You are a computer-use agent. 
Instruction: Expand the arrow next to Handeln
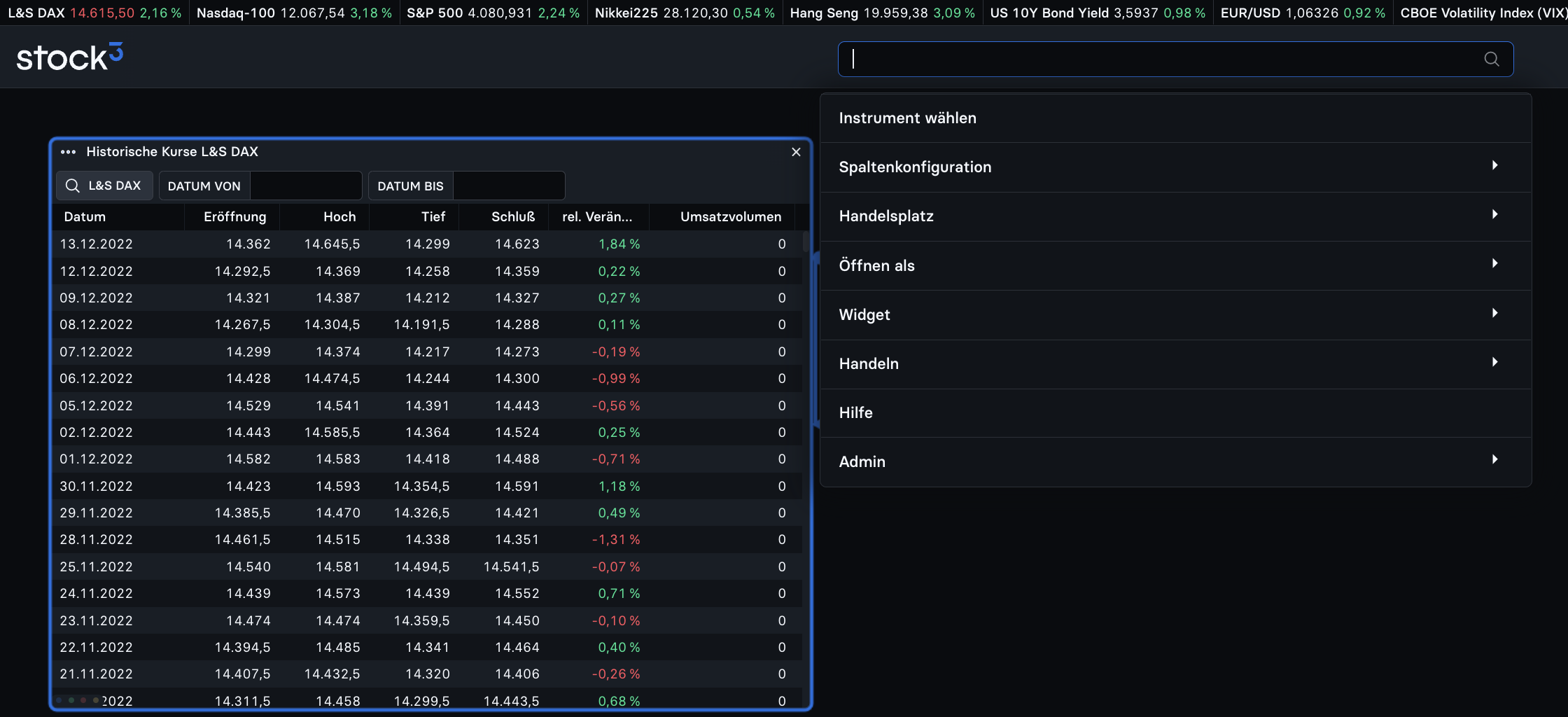(x=1494, y=362)
